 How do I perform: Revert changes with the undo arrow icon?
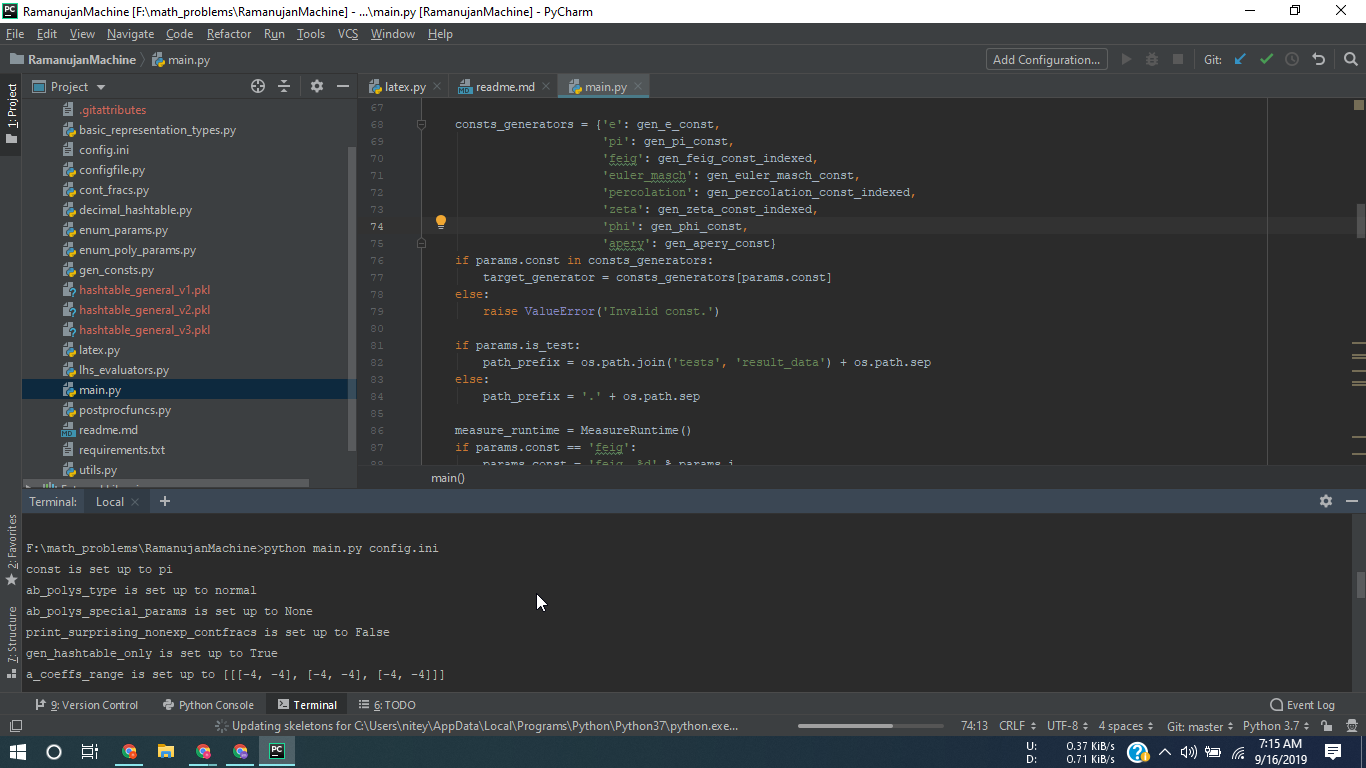coord(1318,59)
